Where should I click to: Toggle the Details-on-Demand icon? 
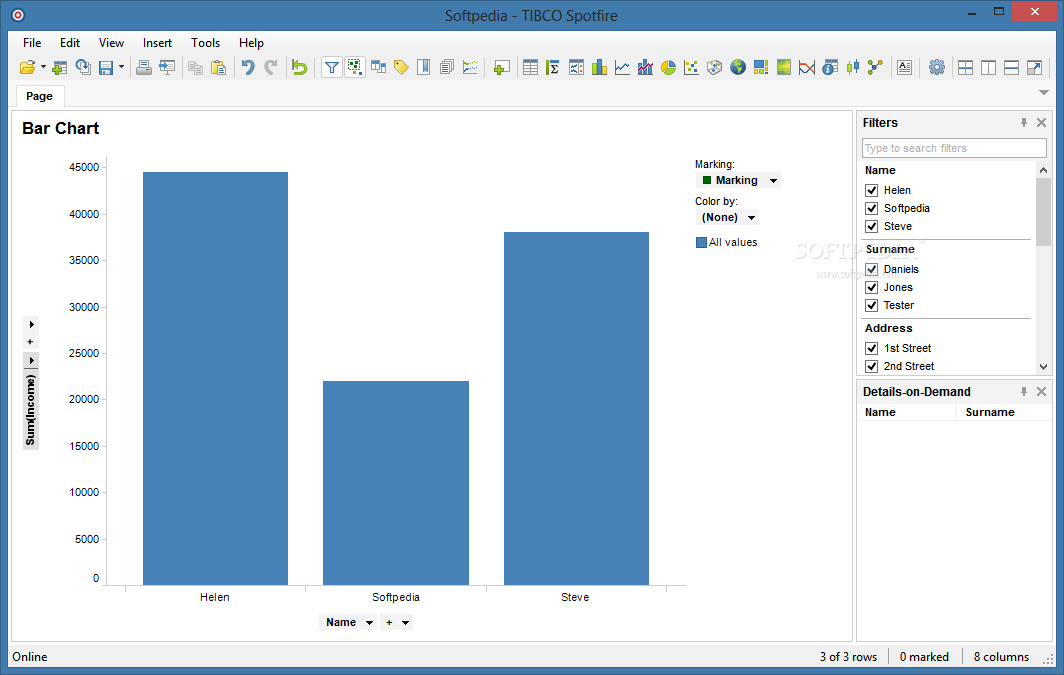[355, 67]
